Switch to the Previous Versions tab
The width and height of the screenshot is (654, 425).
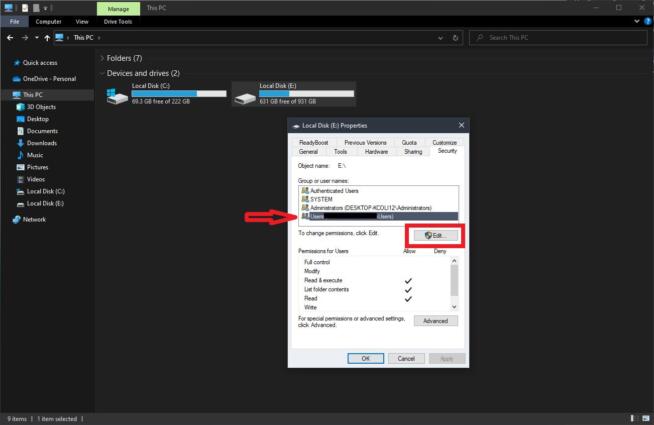click(x=365, y=143)
